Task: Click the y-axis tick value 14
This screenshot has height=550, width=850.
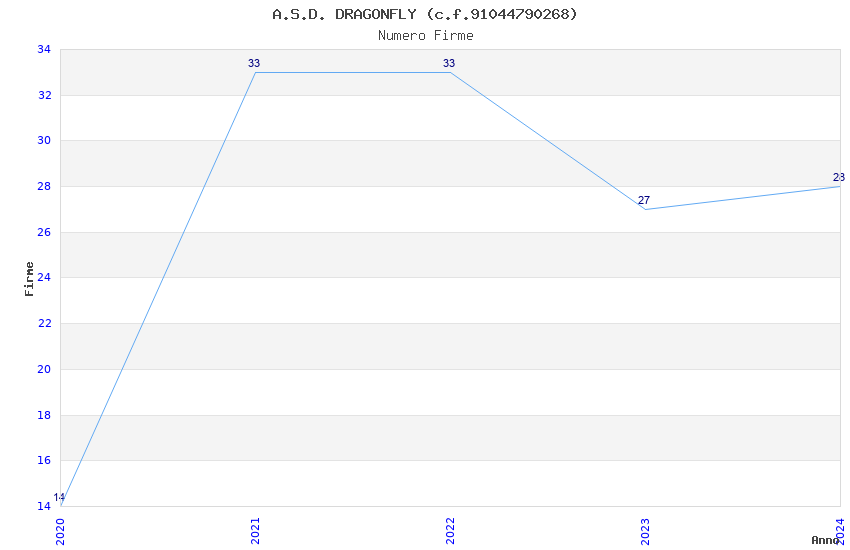Action: [44, 507]
